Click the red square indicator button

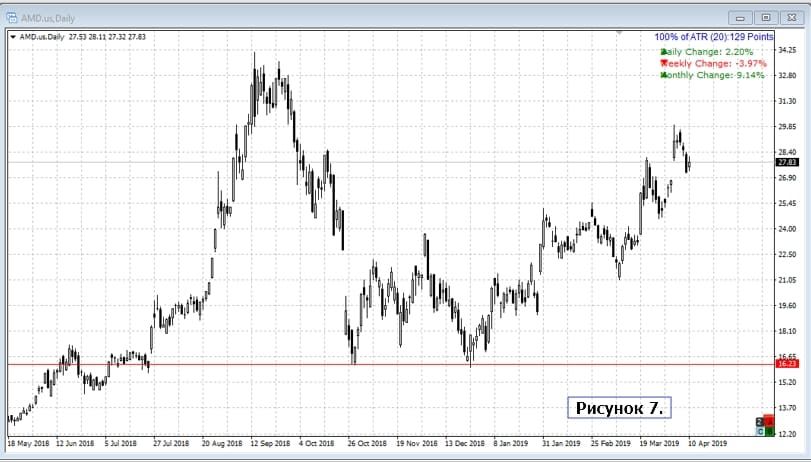[769, 421]
